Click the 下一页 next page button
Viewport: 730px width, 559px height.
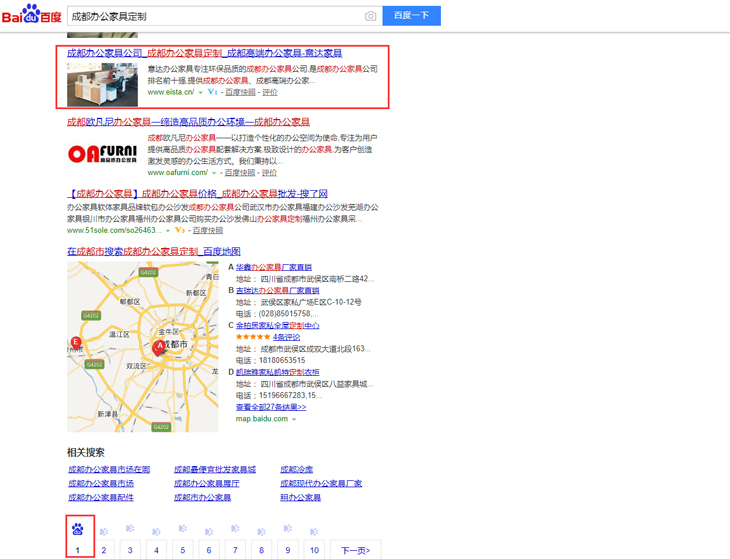click(355, 550)
